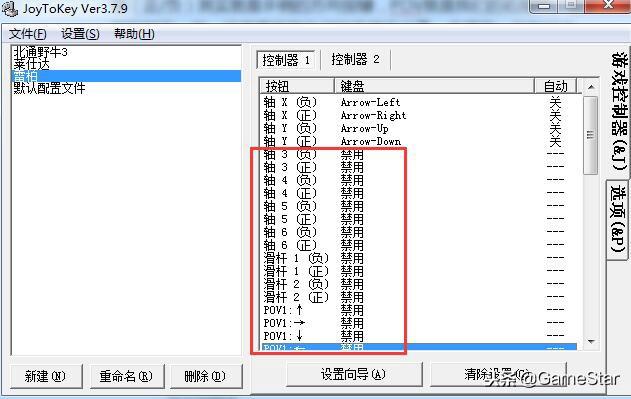Click the JoyToKey app icon in title bar
The image size is (631, 399).
[x=10, y=9]
